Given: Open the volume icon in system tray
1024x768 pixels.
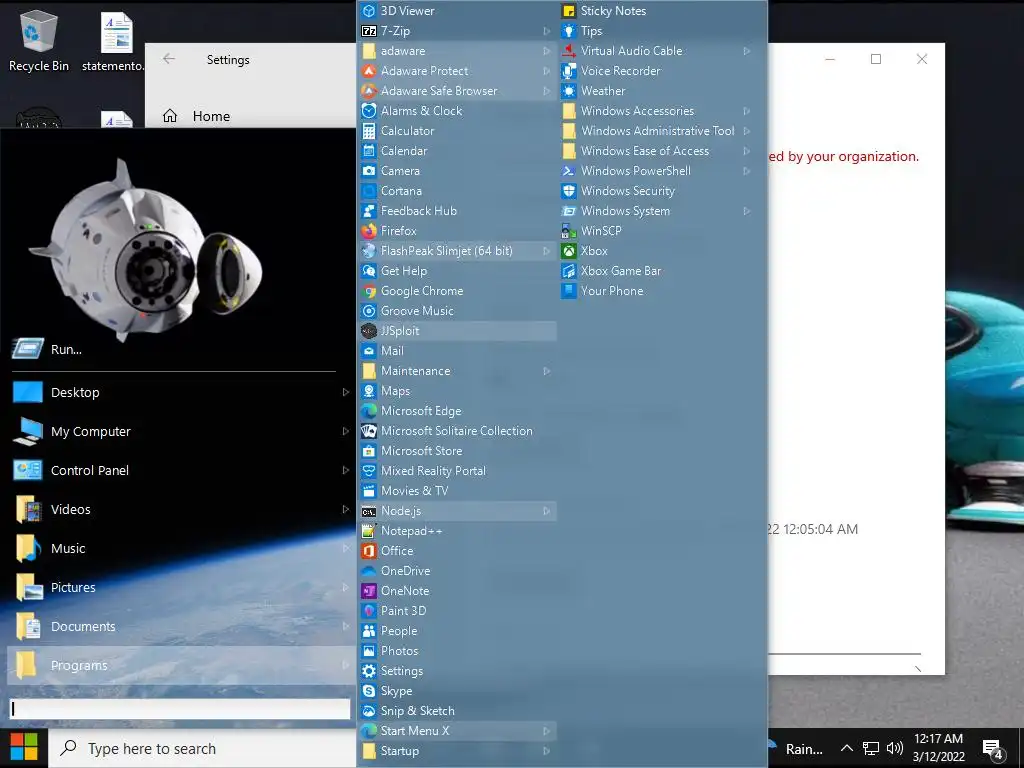Looking at the screenshot, I should click(894, 748).
